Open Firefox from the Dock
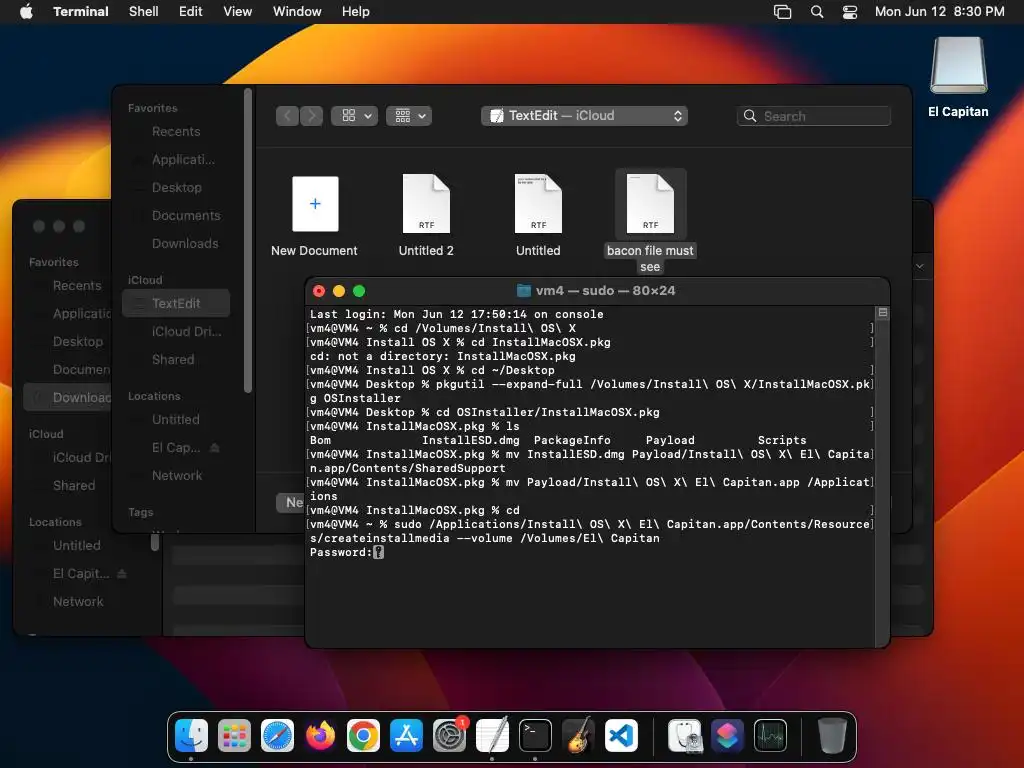The height and width of the screenshot is (768, 1024). [x=321, y=736]
